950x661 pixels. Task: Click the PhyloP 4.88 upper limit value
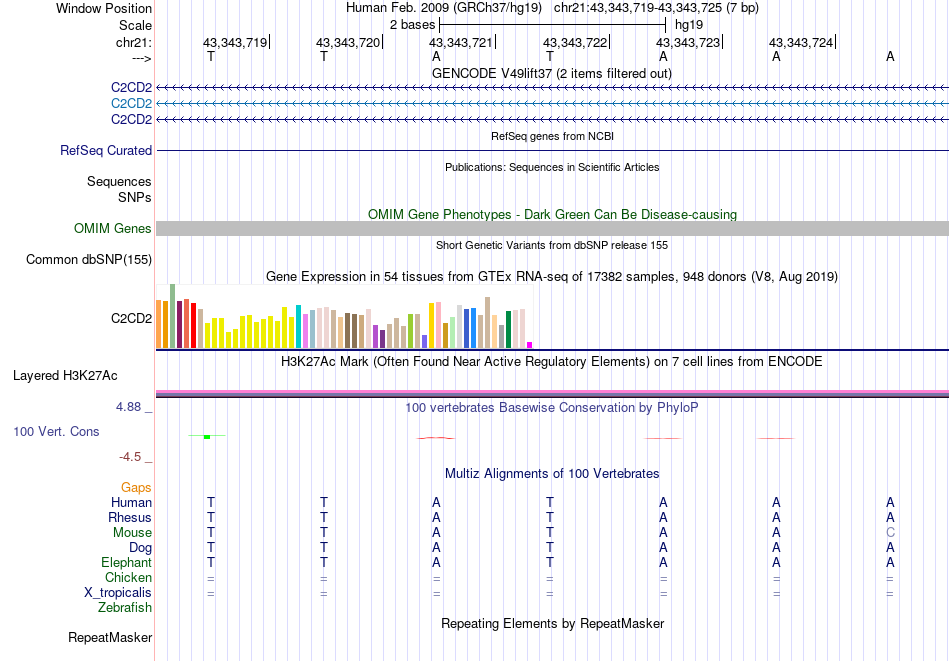[128, 407]
